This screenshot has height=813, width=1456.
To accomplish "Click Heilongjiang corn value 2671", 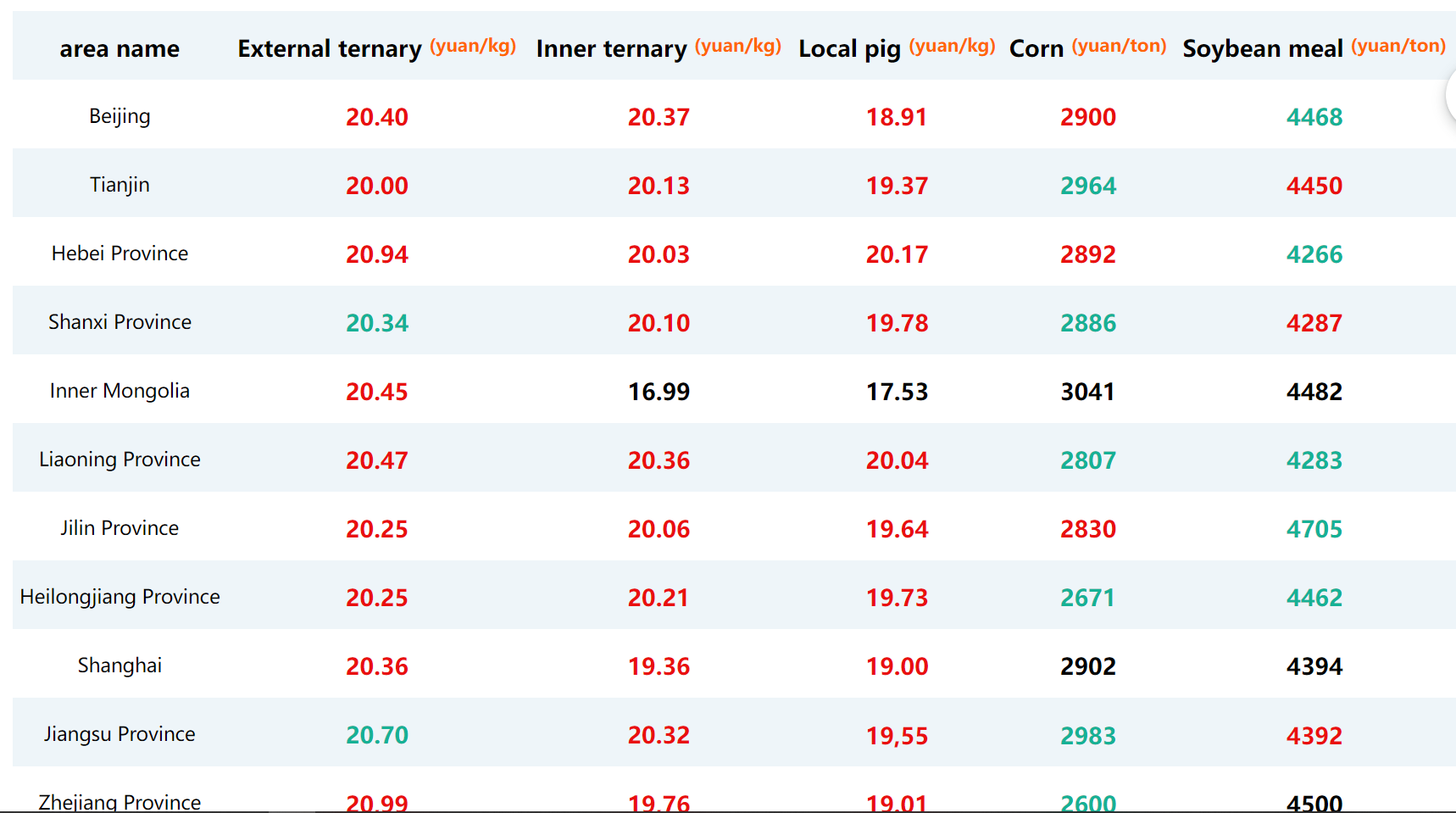I will pos(1088,598).
